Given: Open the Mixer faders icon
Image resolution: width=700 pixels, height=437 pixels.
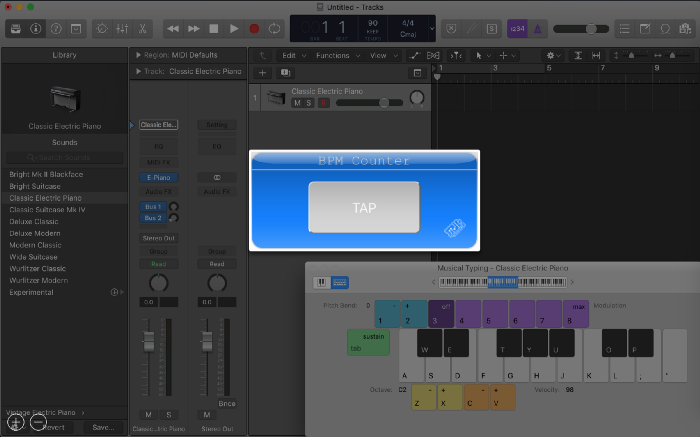Looking at the screenshot, I should tap(122, 29).
